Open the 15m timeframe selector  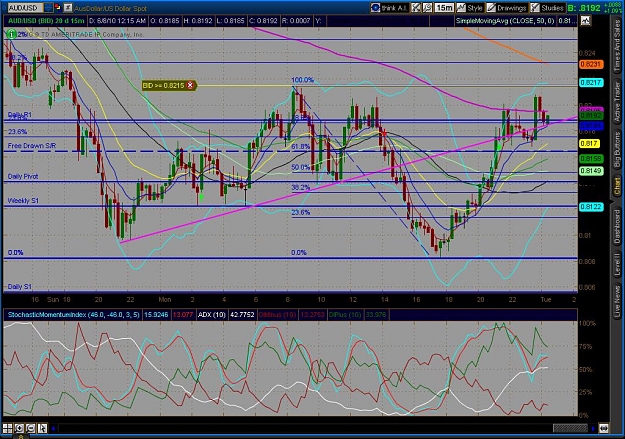pyautogui.click(x=444, y=8)
